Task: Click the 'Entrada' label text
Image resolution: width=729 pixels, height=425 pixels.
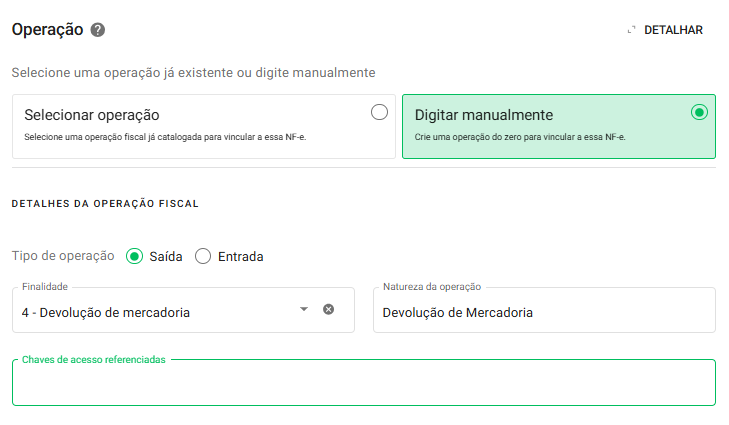Action: pos(240,256)
